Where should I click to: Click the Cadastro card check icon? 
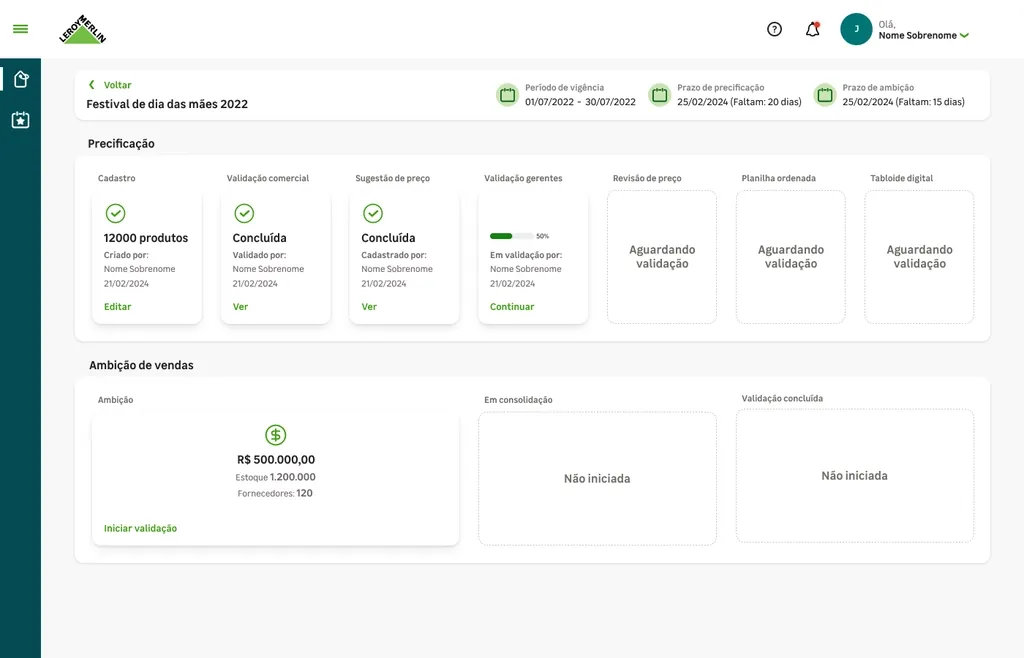pos(116,213)
